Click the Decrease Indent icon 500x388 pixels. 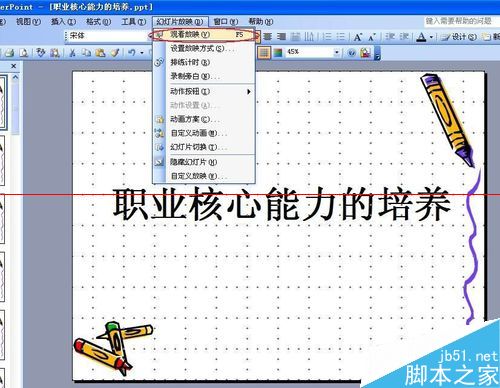point(390,36)
